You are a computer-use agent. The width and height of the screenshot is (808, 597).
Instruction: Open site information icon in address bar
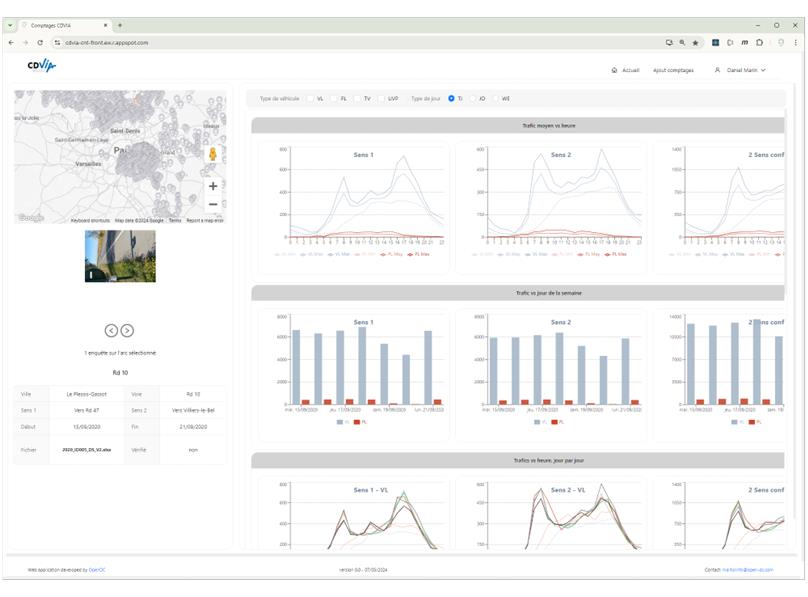click(x=57, y=43)
